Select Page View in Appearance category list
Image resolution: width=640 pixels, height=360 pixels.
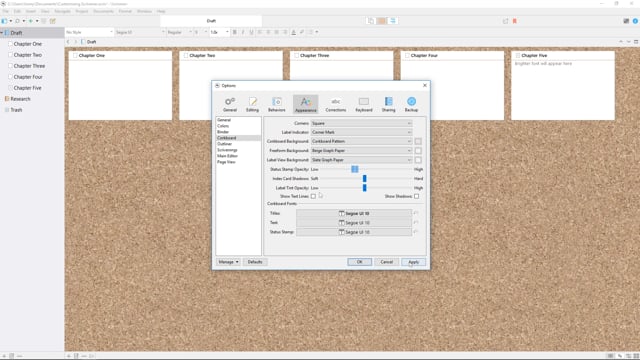pos(226,162)
